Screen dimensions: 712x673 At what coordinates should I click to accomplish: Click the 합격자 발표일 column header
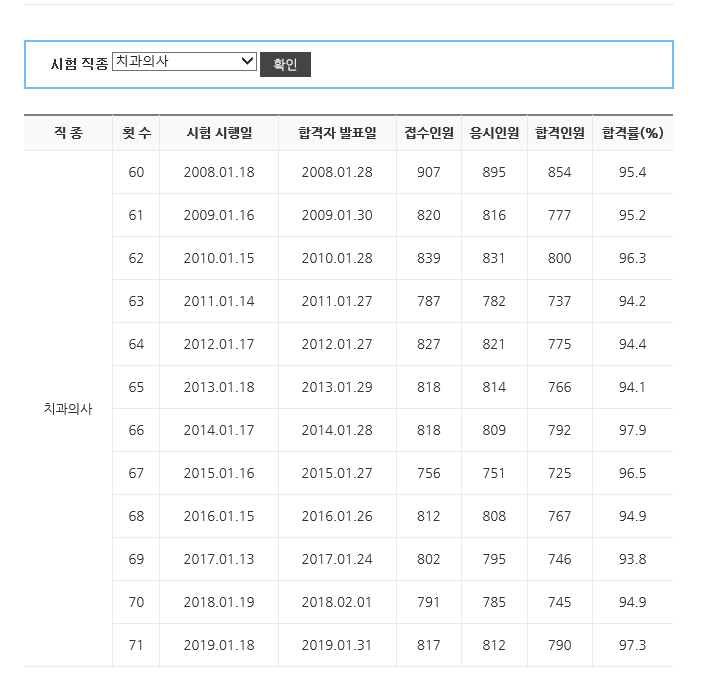pos(337,133)
